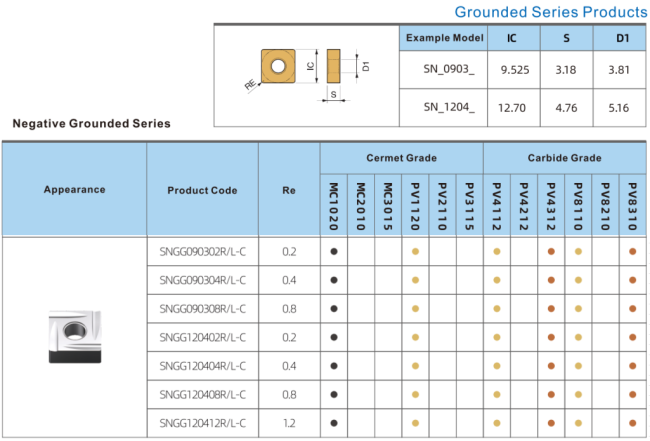Click the yellow PV1120 dot for SNGG090304R/L-C
The image size is (650, 441).
coord(415,280)
